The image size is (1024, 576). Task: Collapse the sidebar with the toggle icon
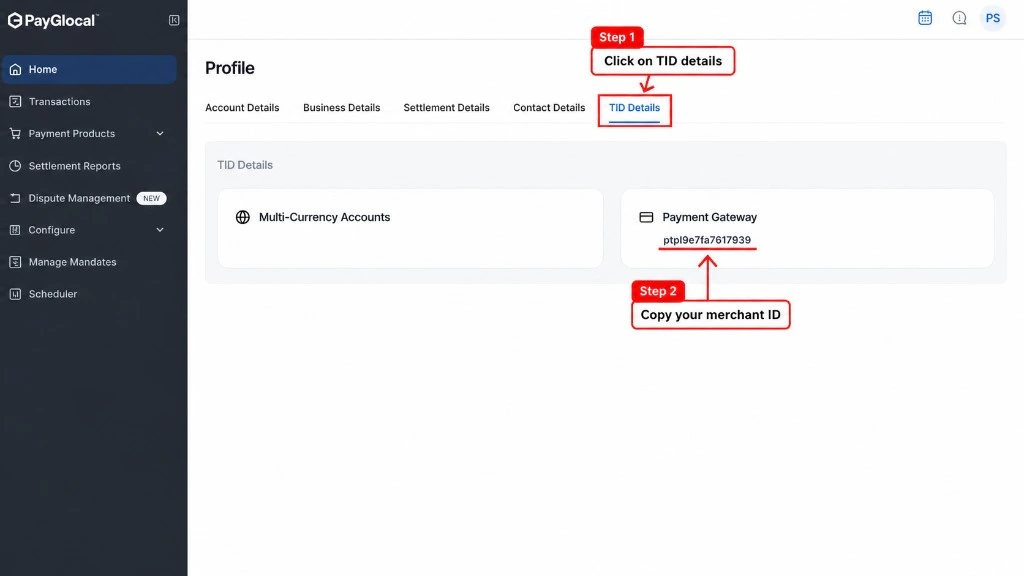click(x=174, y=20)
